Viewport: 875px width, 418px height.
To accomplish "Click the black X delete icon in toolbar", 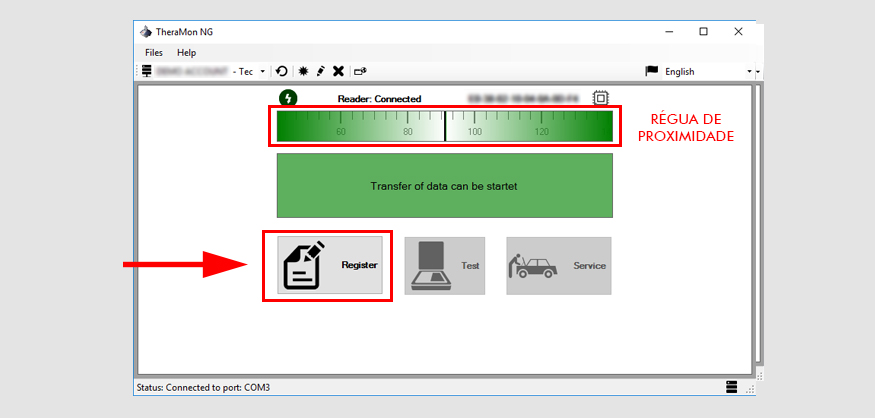I will click(338, 71).
